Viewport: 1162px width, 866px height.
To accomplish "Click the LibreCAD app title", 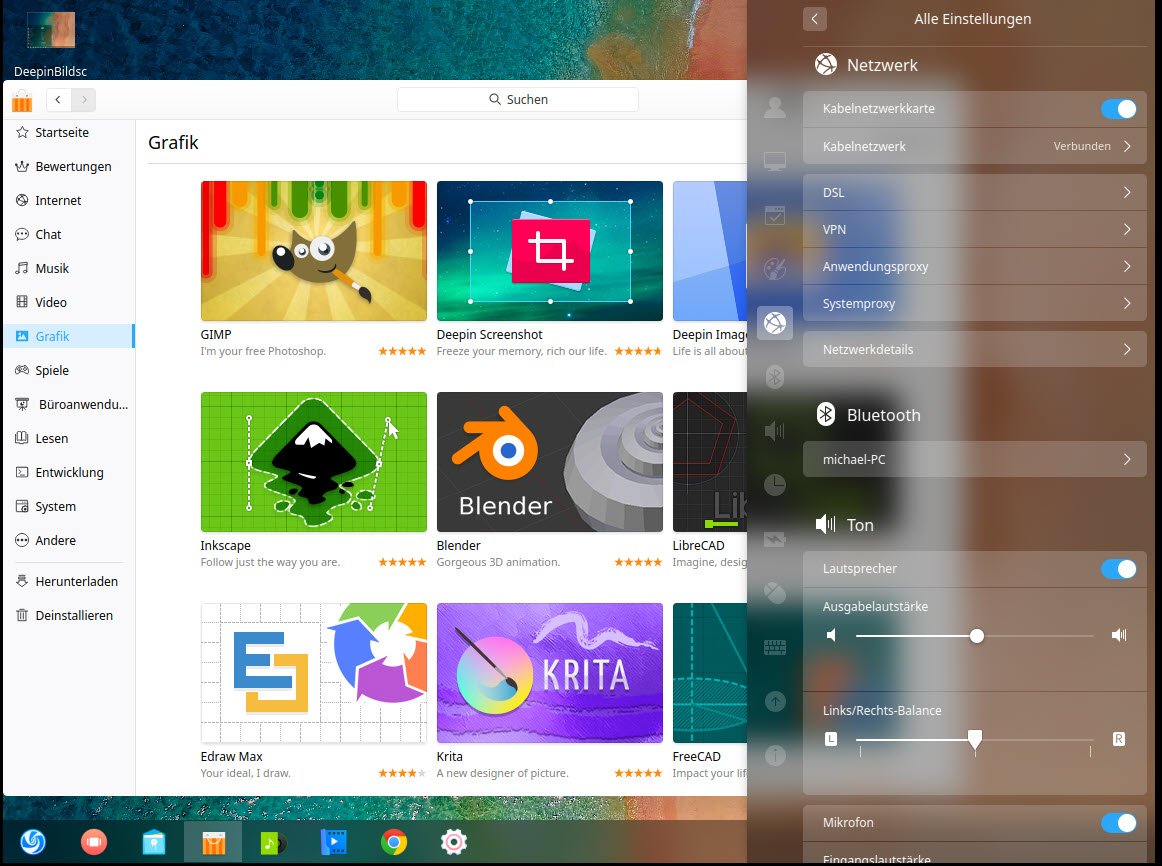I will (x=698, y=546).
